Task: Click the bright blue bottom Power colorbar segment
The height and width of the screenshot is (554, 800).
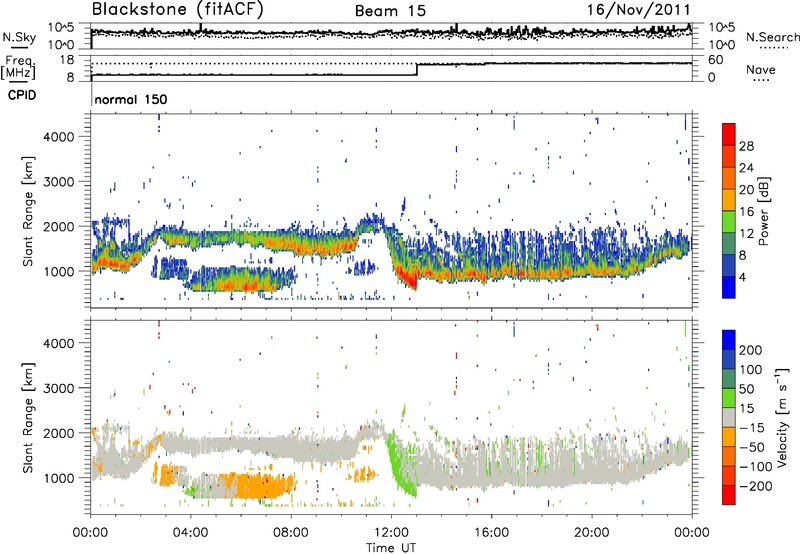Action: (x=729, y=287)
